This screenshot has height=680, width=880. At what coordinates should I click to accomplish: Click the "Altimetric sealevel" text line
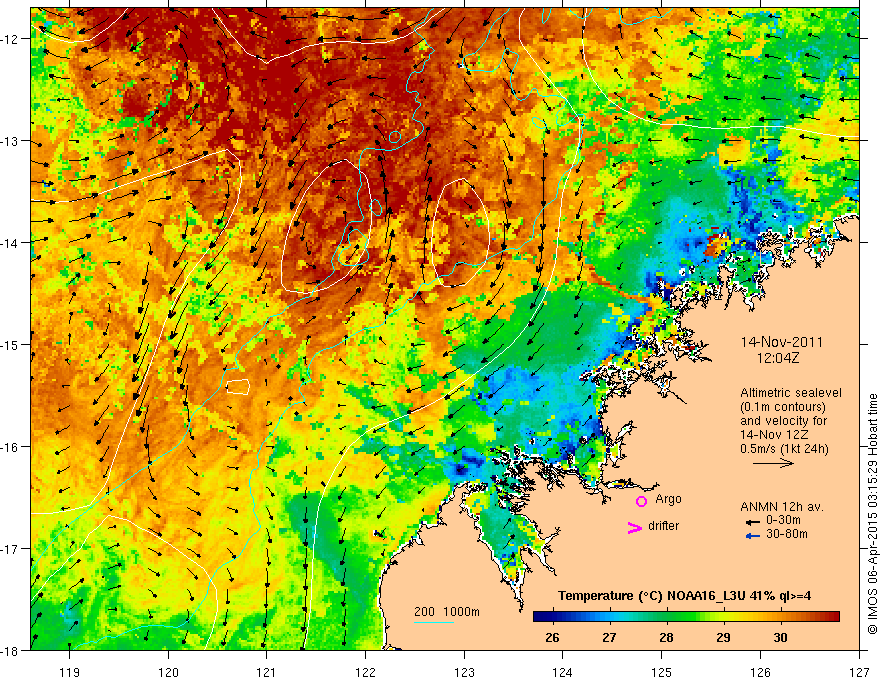(791, 393)
